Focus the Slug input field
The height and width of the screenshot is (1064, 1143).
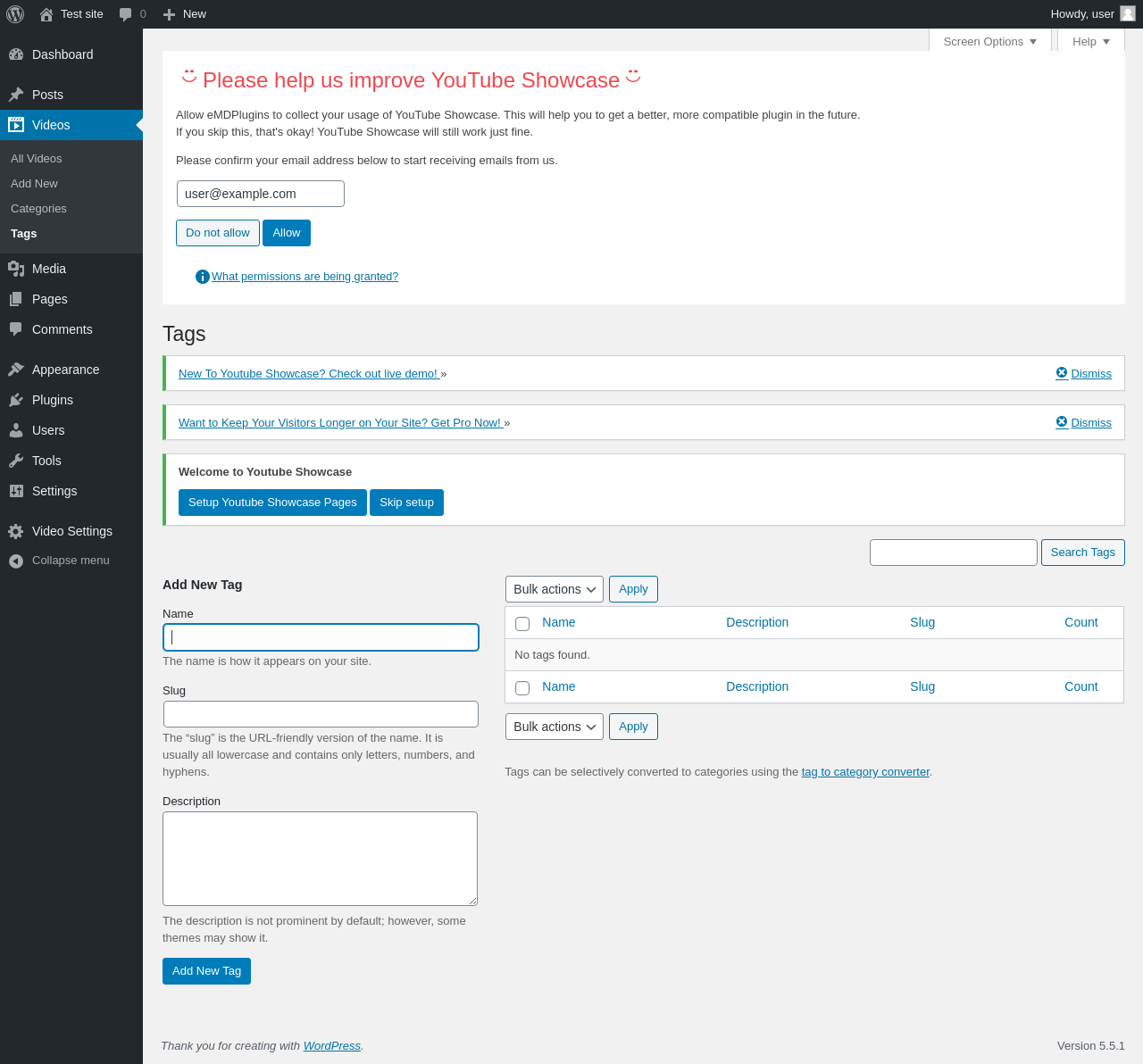(x=321, y=714)
